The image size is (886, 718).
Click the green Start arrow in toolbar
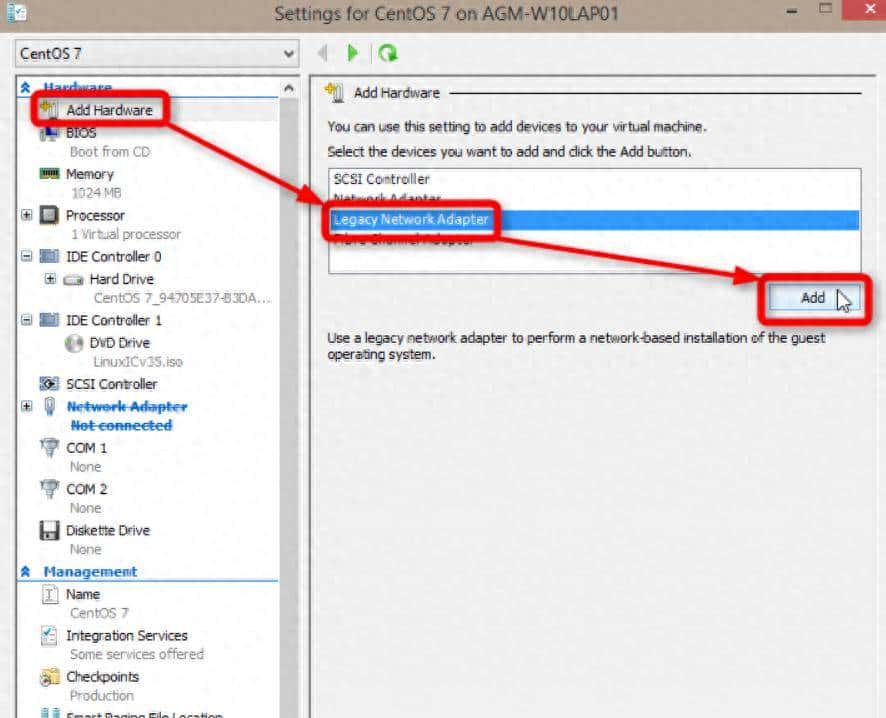[x=353, y=53]
